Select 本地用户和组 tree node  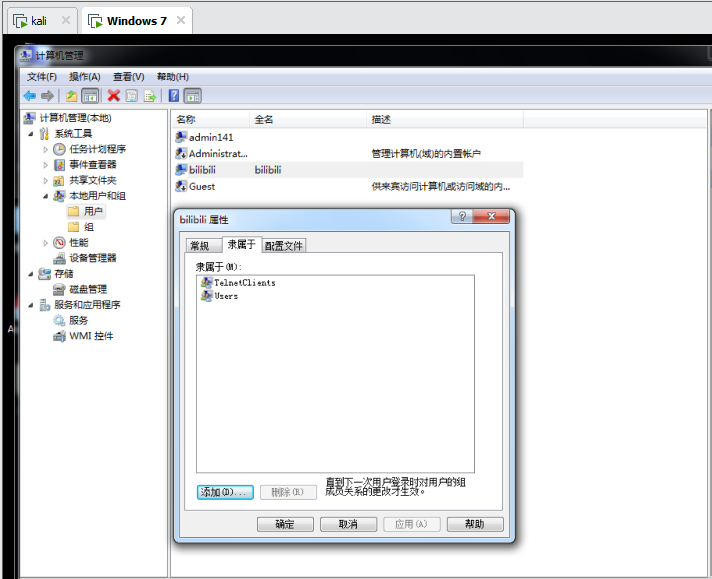[97, 196]
